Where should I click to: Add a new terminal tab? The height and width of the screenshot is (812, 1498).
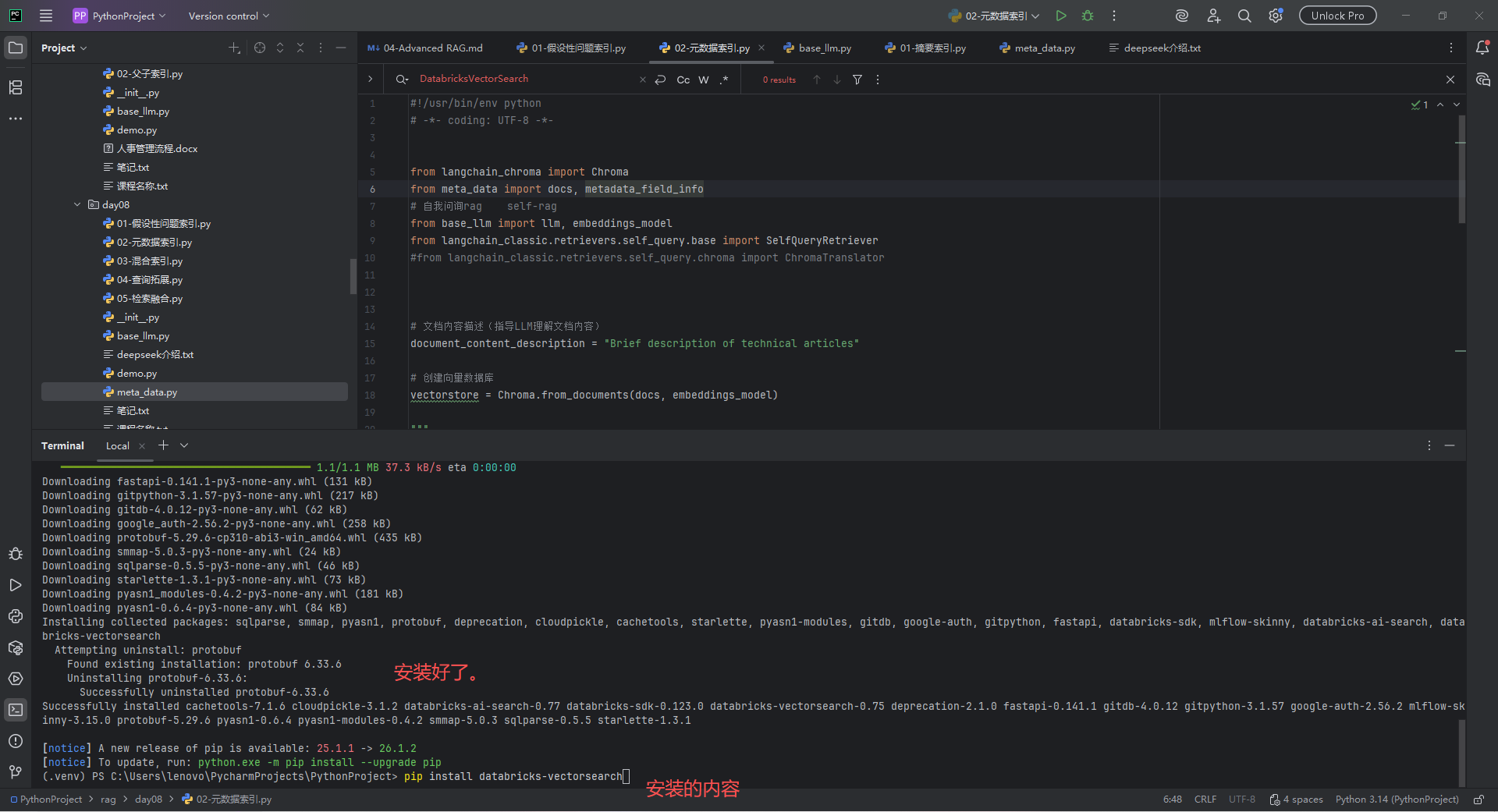(163, 445)
